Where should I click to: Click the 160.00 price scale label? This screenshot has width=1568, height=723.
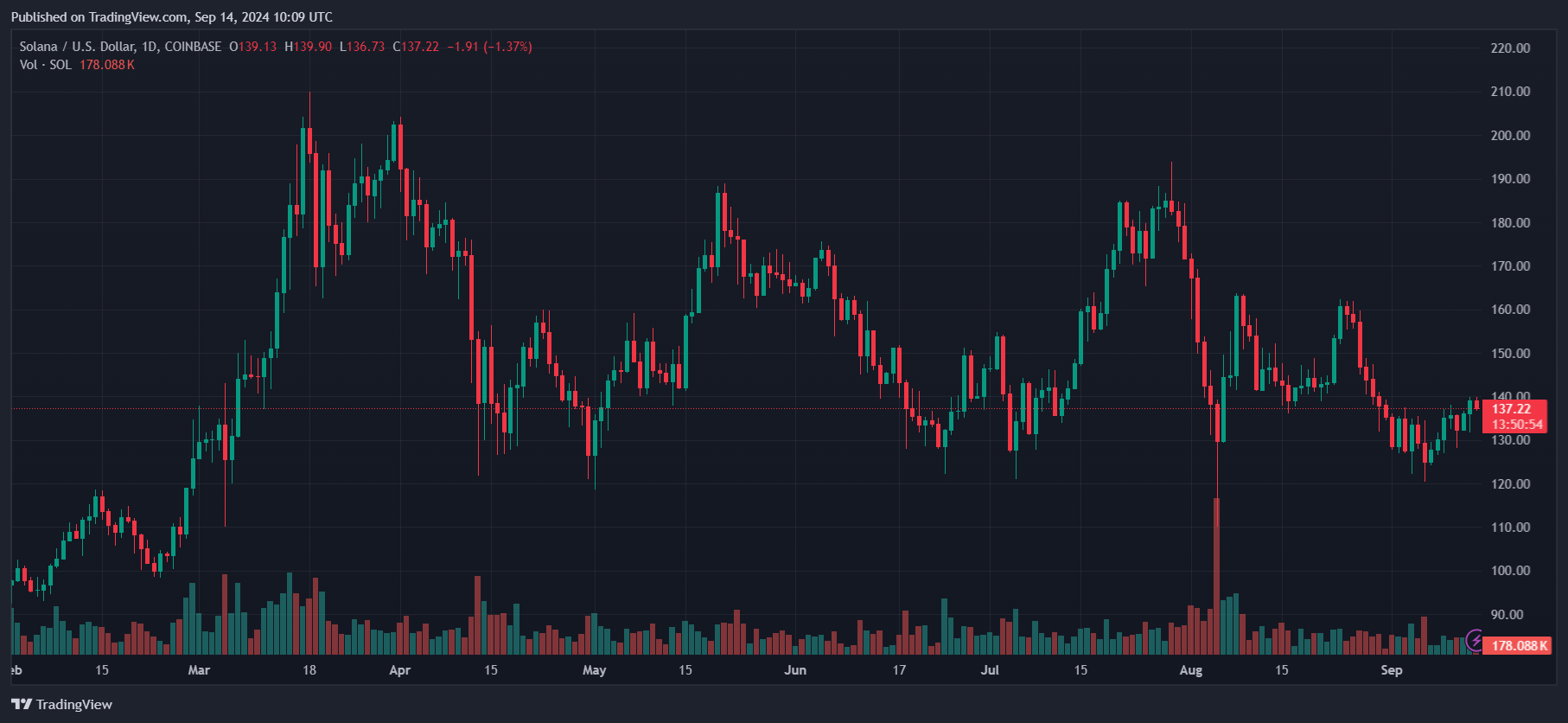coord(1510,310)
